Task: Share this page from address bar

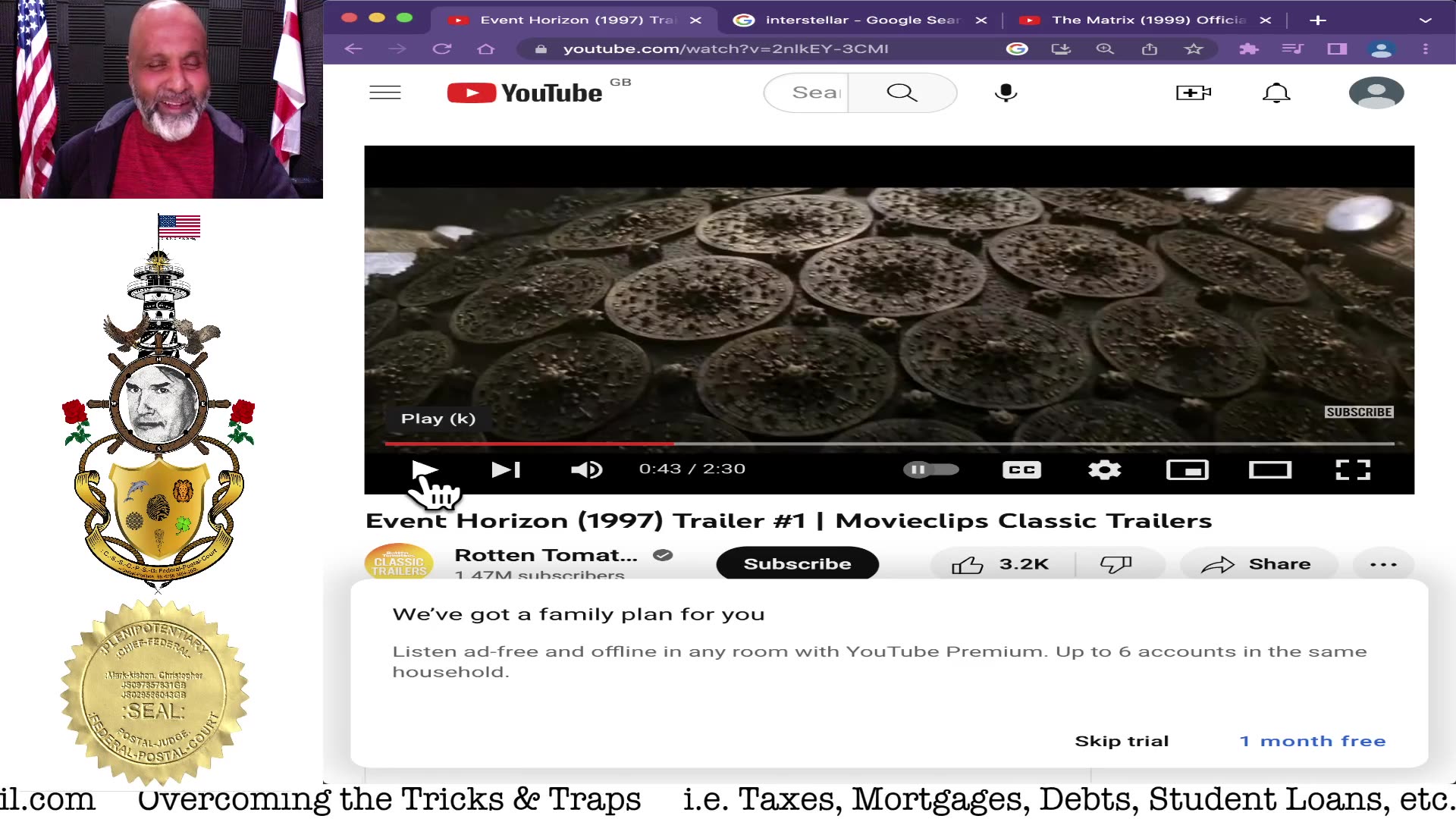Action: [x=1150, y=49]
